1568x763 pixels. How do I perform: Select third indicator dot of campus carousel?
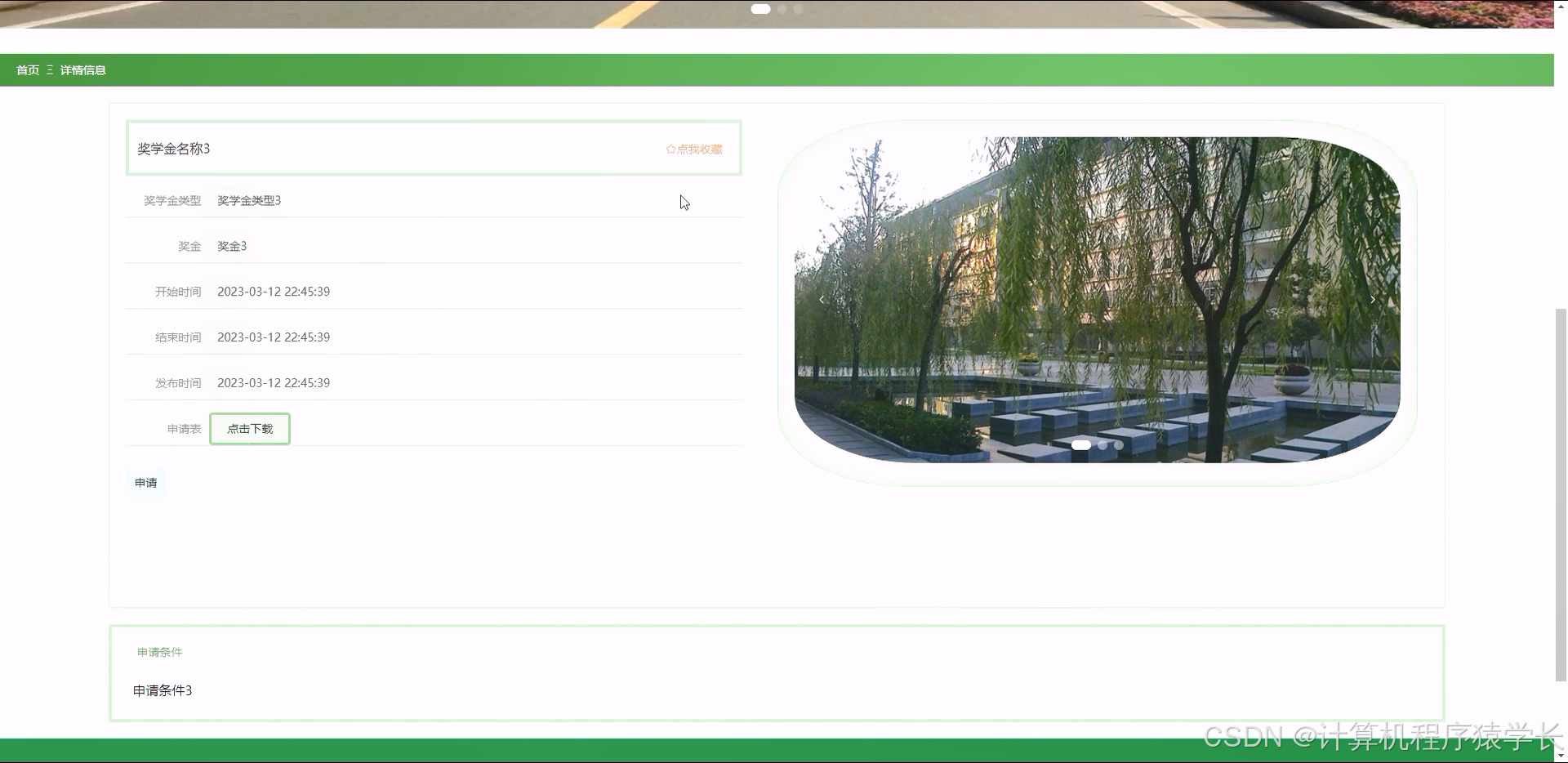[x=1119, y=445]
